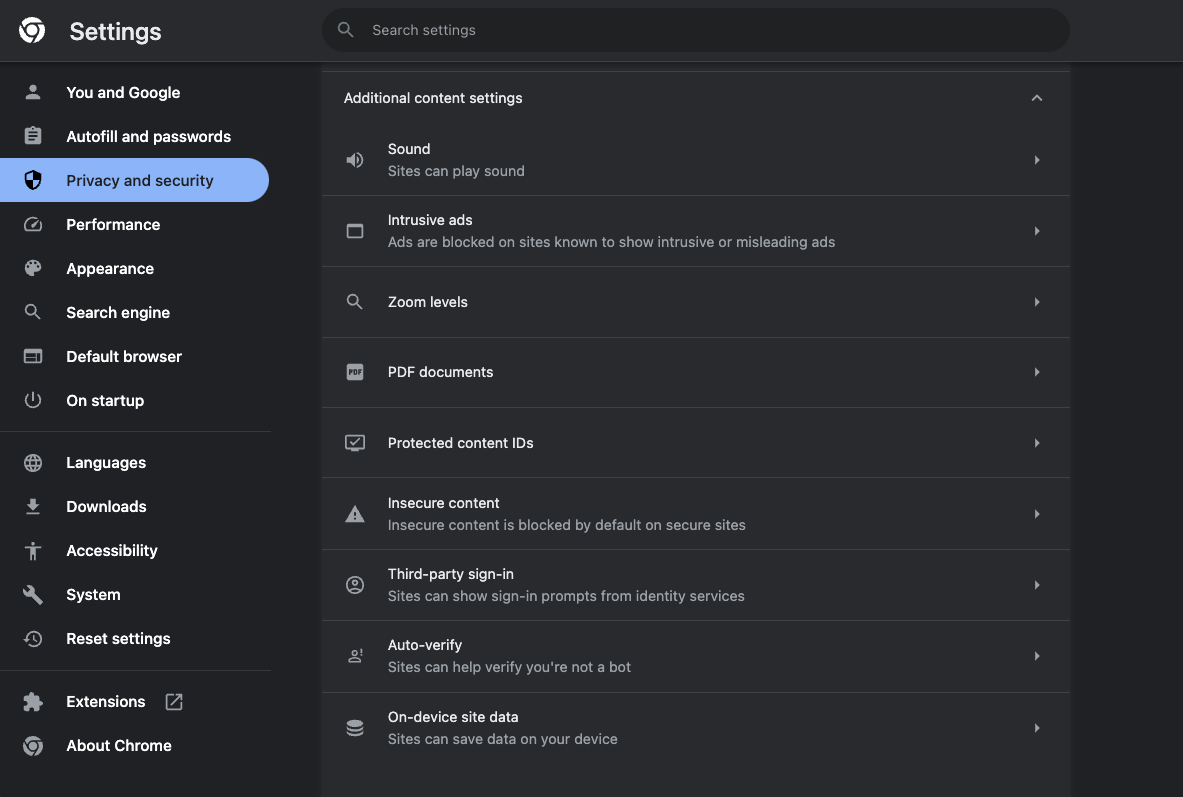Open Zoom levels using its arrow
The width and height of the screenshot is (1183, 797).
1037,302
